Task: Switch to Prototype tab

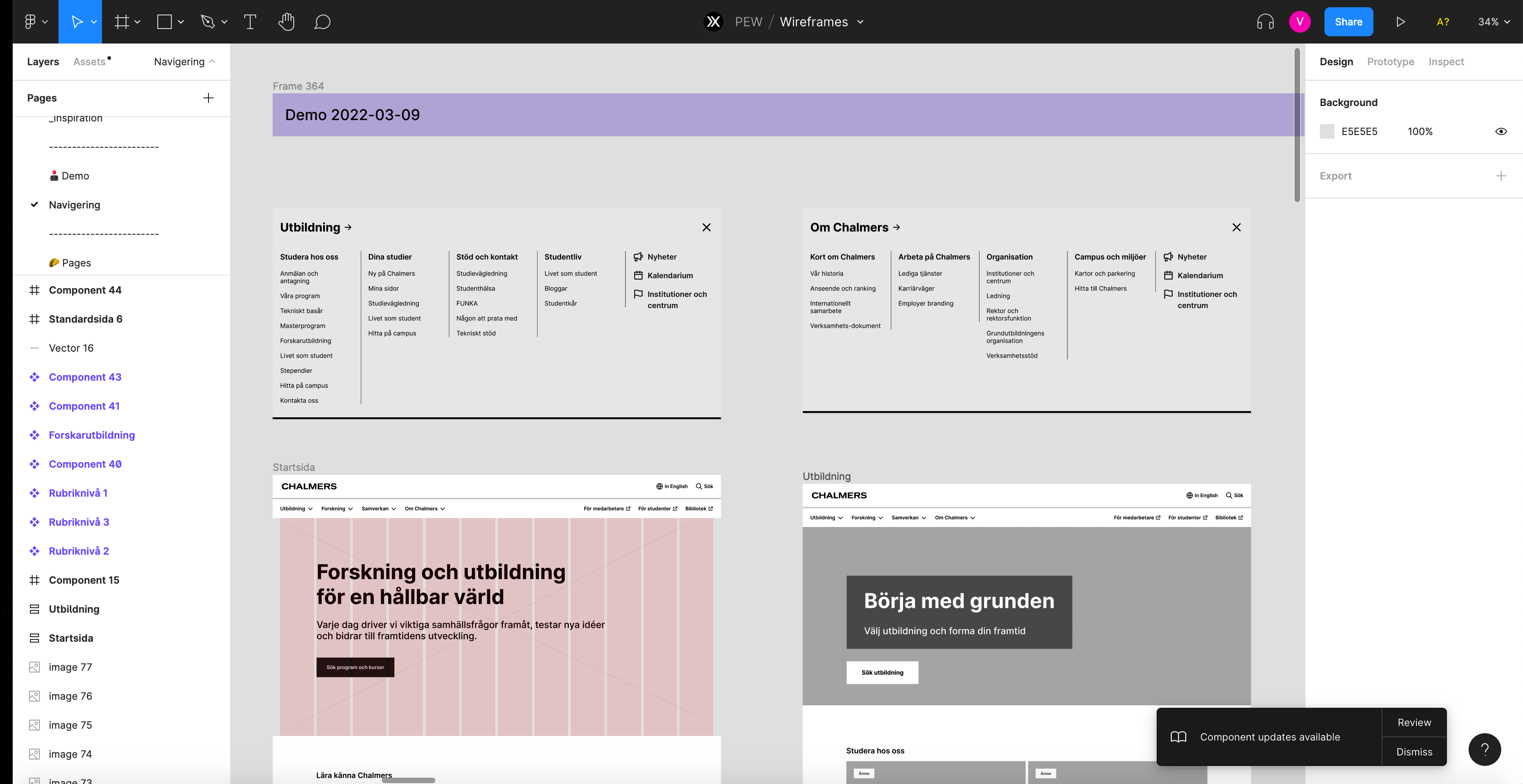Action: 1391,62
